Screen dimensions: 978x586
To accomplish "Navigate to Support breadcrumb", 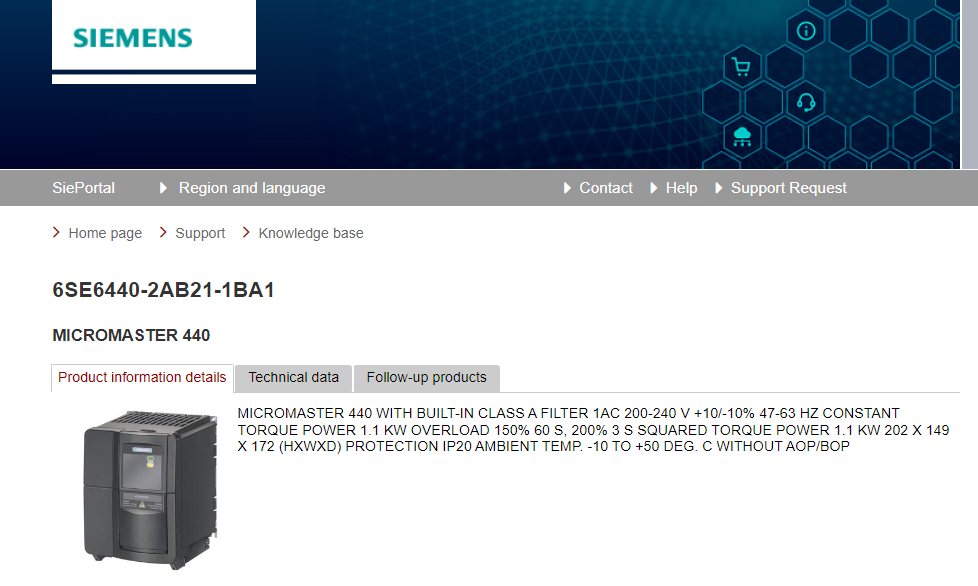I will [200, 233].
